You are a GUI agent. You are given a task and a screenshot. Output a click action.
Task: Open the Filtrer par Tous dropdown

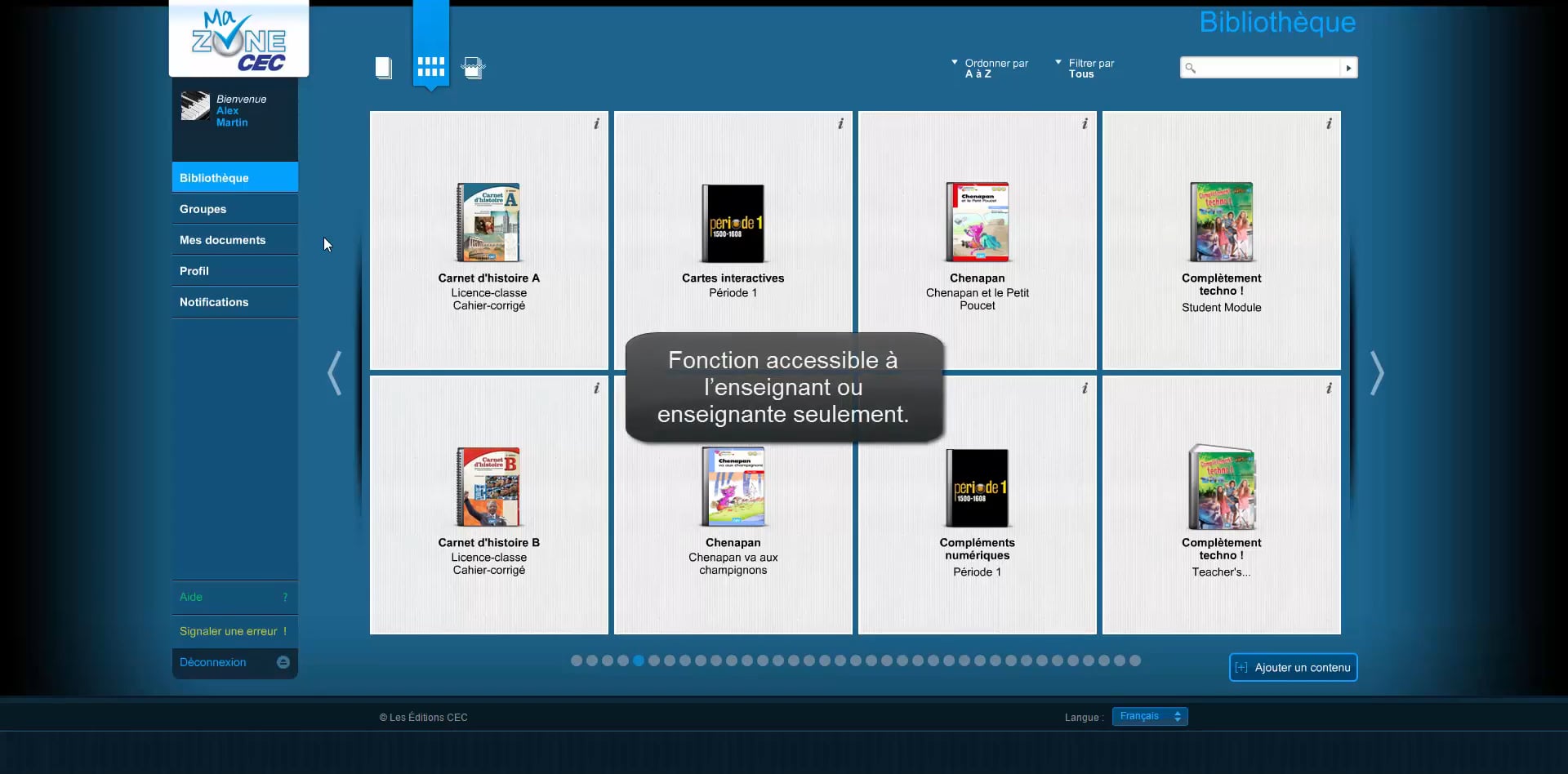coord(1086,68)
